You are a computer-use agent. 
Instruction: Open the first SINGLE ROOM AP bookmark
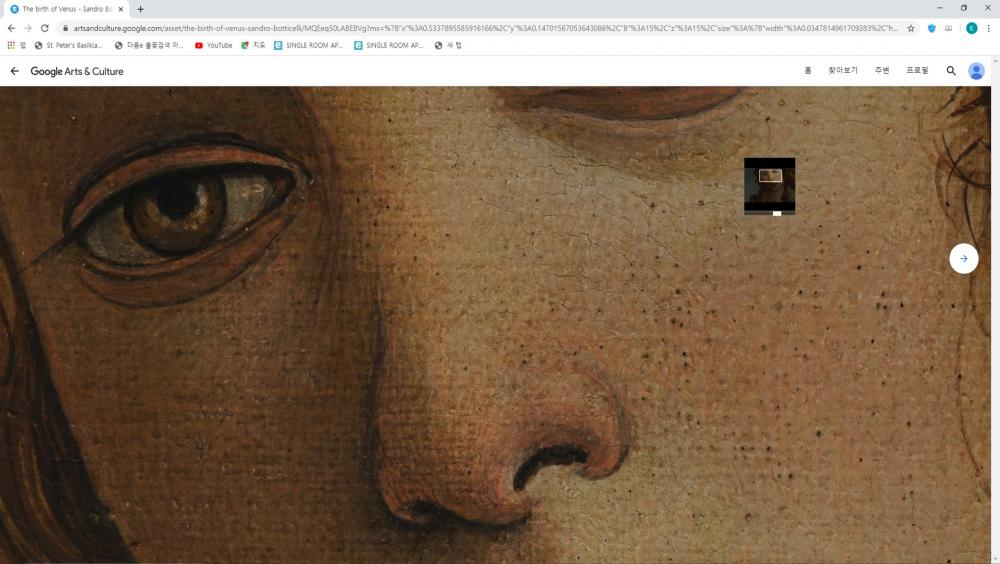click(308, 45)
